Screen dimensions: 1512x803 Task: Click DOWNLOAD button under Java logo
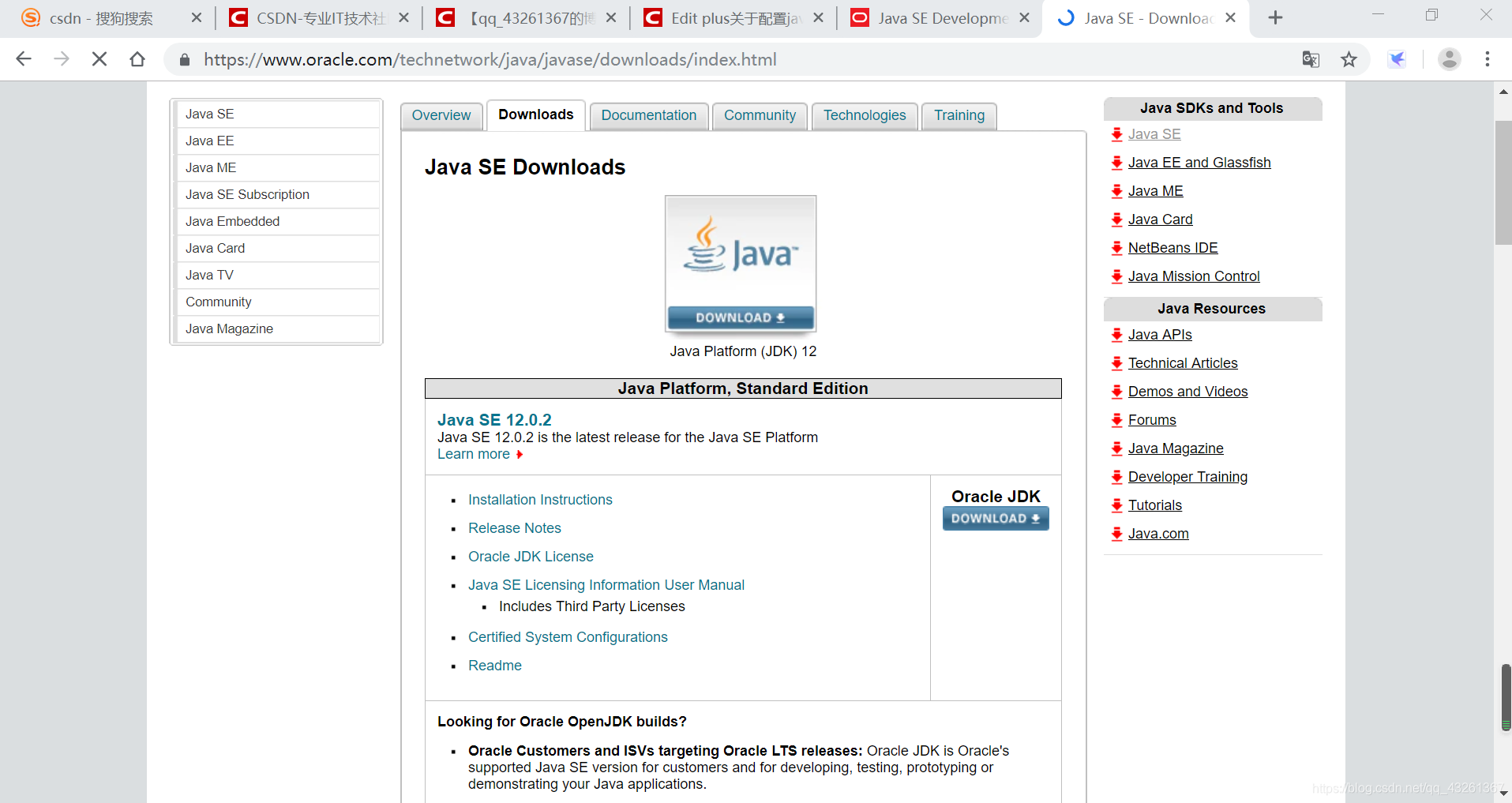click(x=741, y=317)
